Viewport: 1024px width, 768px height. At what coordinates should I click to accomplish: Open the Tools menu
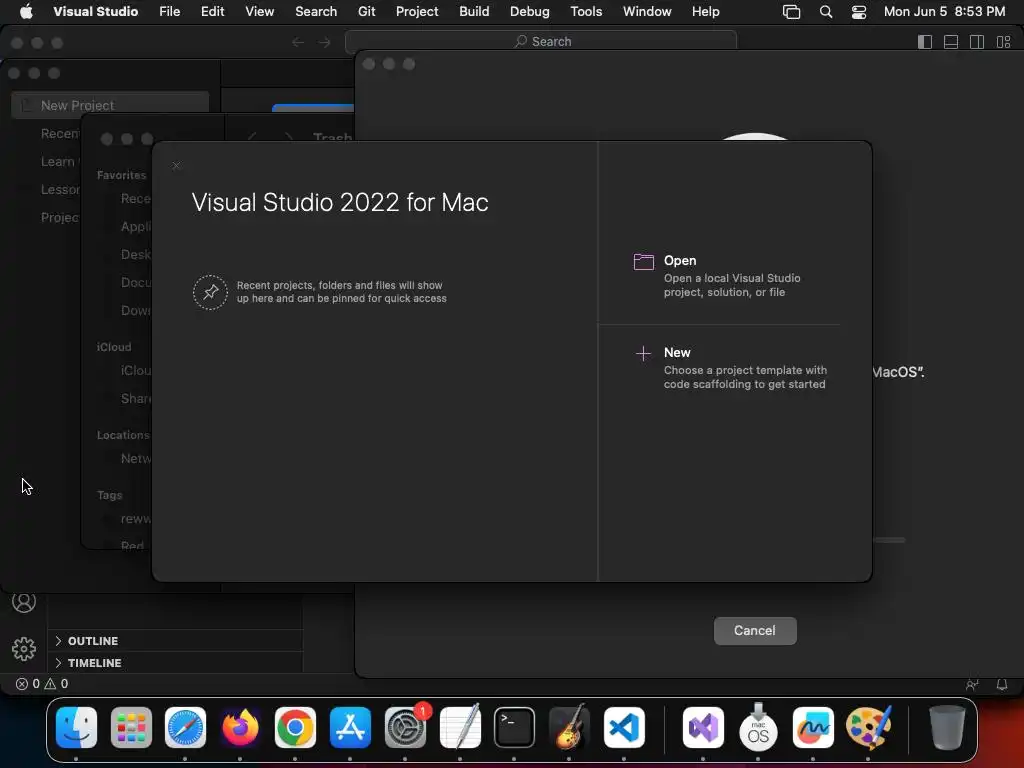(x=586, y=11)
